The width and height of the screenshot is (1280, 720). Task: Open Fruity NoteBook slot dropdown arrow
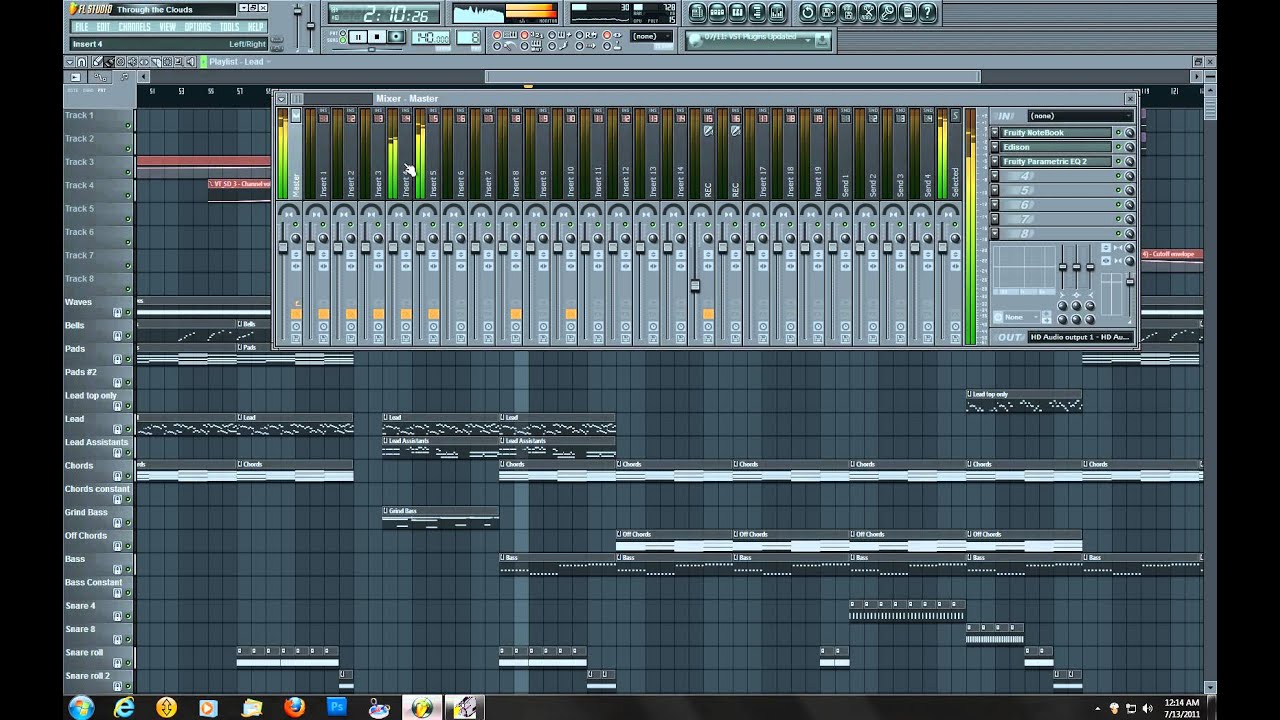tap(995, 133)
